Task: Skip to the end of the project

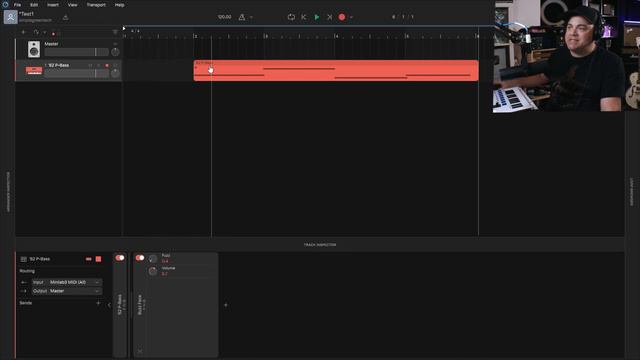Action: coord(329,17)
